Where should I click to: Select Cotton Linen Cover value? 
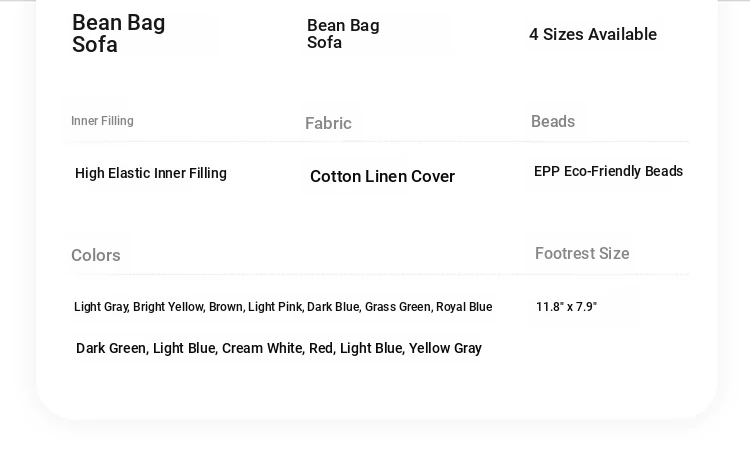(382, 177)
